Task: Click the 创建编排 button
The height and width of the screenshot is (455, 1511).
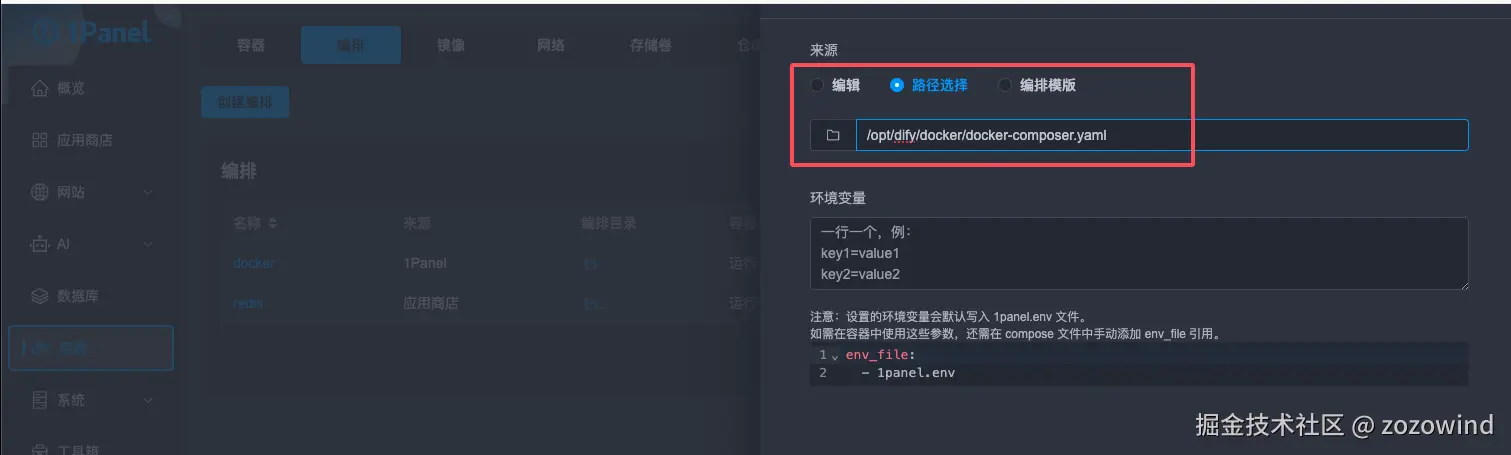Action: coord(245,102)
